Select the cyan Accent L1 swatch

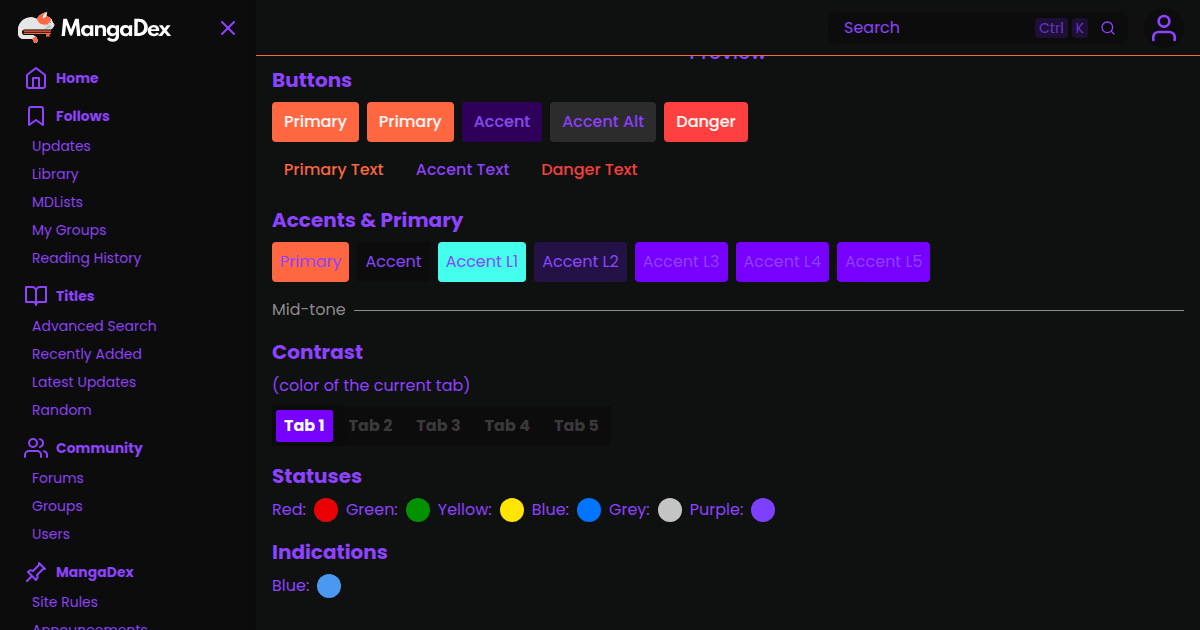point(482,262)
